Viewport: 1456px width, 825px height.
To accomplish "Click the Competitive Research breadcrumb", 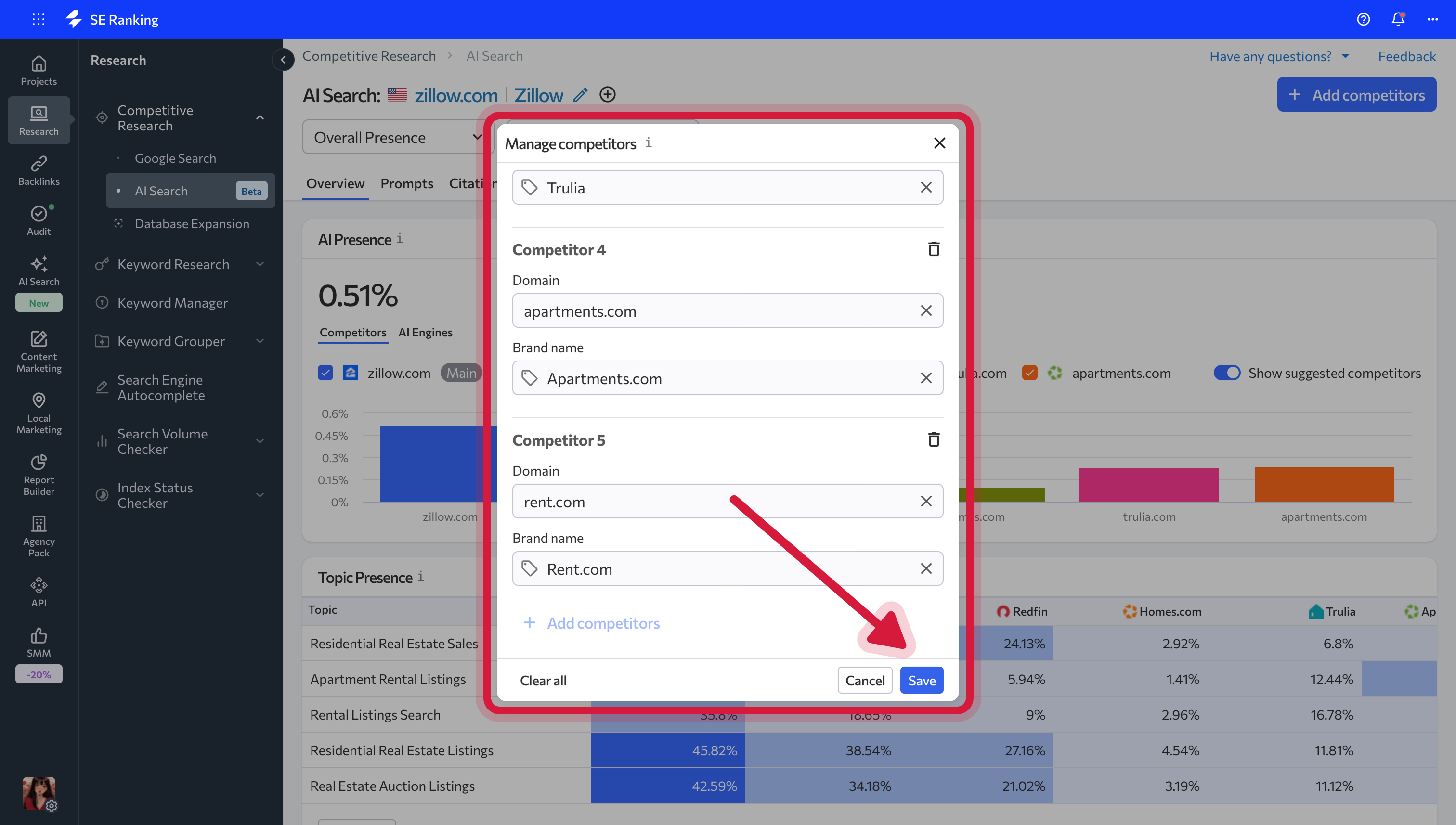I will pos(369,56).
